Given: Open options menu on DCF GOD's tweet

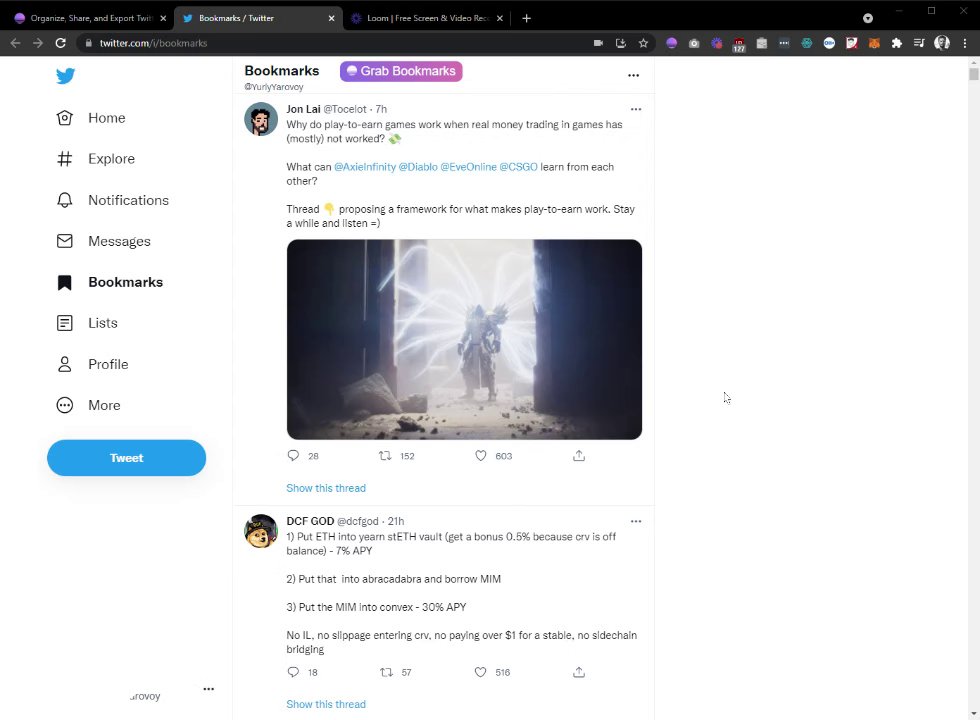Looking at the screenshot, I should [636, 521].
